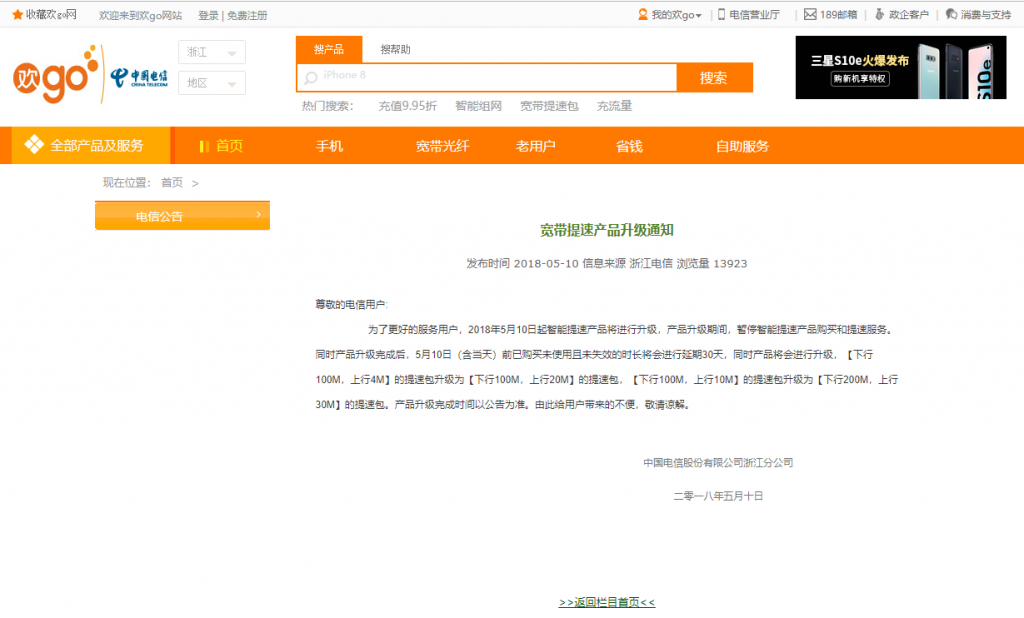Open the 宽带光纤 navigation item

[x=442, y=146]
